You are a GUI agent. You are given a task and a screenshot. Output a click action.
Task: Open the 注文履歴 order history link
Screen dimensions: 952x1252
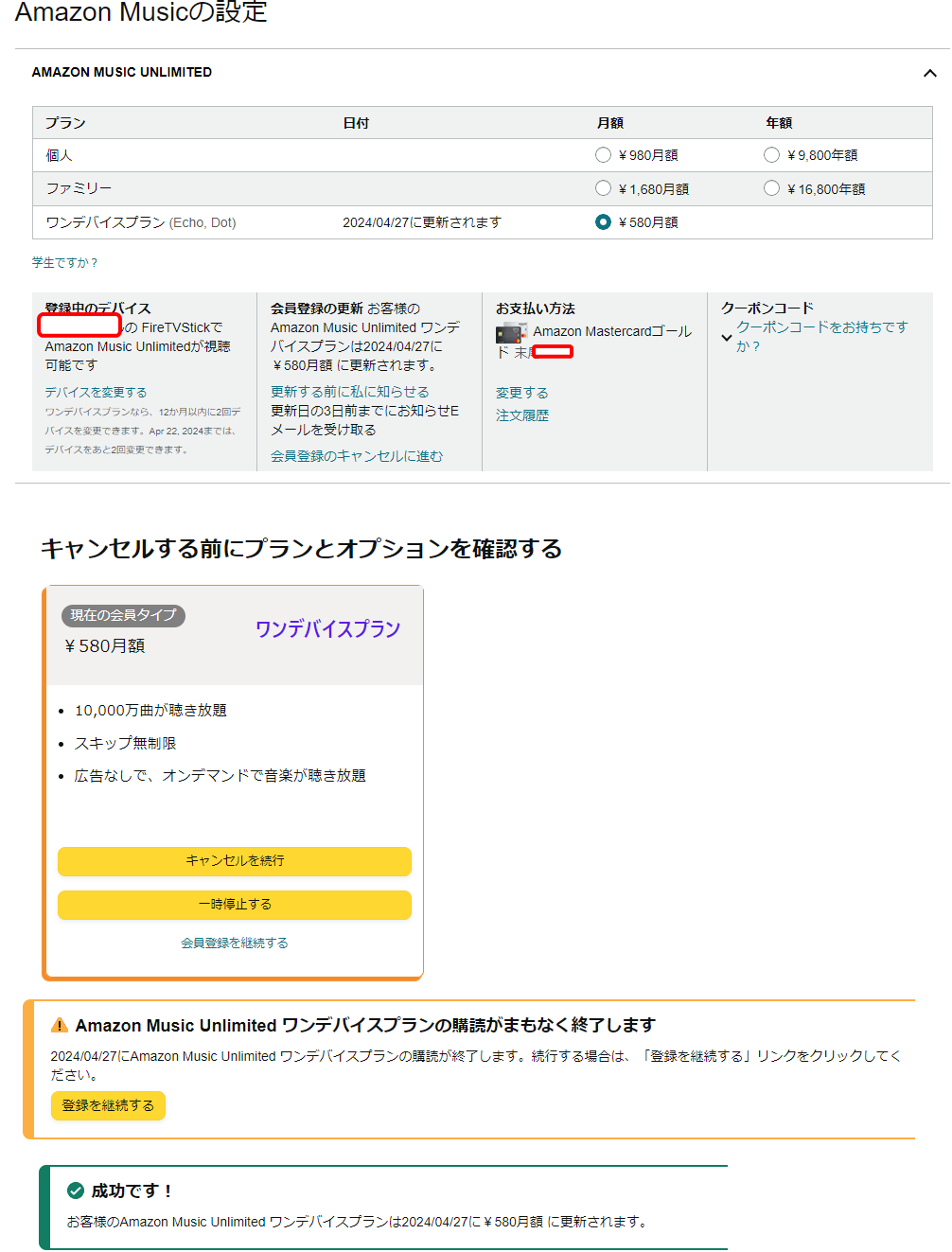[521, 415]
